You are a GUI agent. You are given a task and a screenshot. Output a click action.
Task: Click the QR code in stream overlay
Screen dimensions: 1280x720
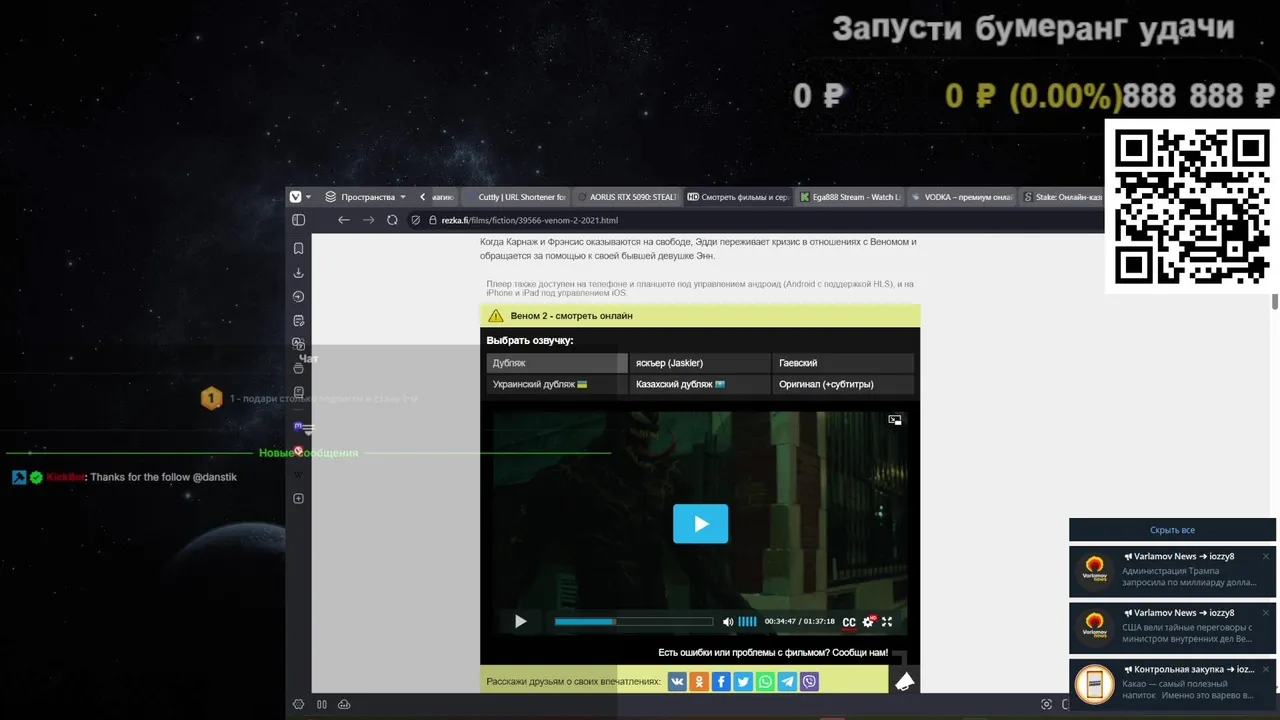1192,206
